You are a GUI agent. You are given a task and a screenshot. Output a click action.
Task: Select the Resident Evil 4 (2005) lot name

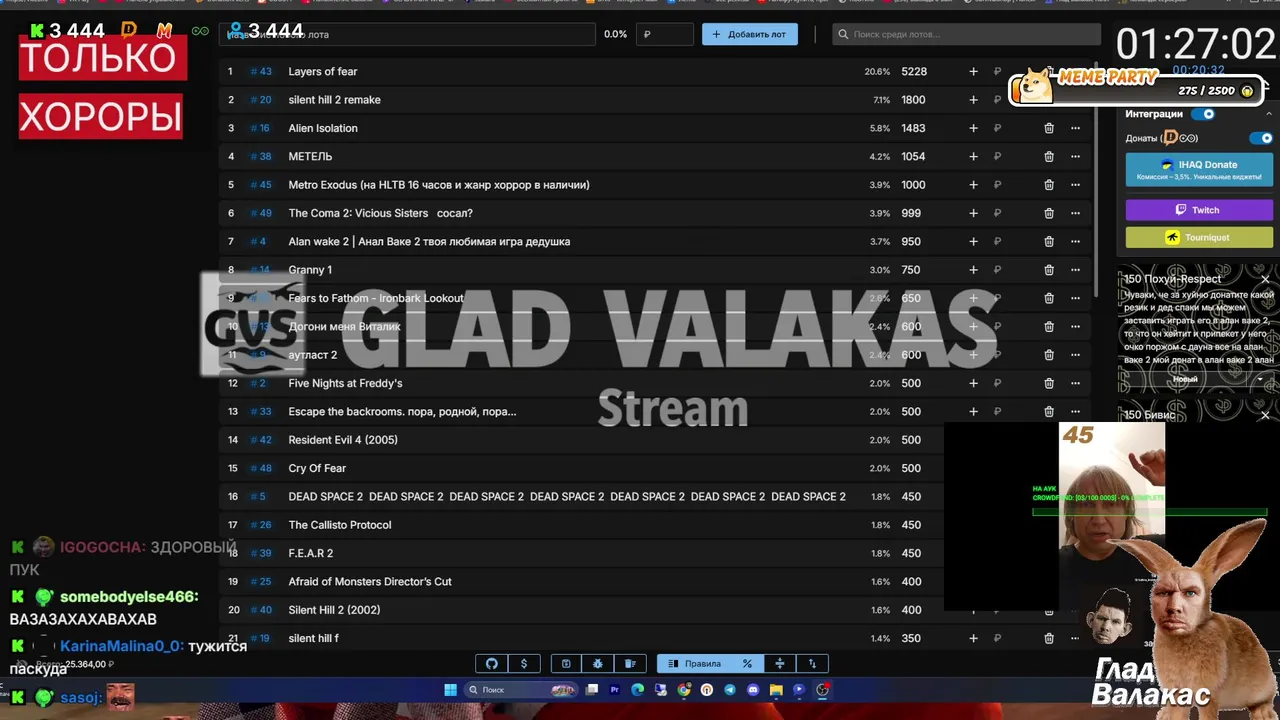point(343,440)
